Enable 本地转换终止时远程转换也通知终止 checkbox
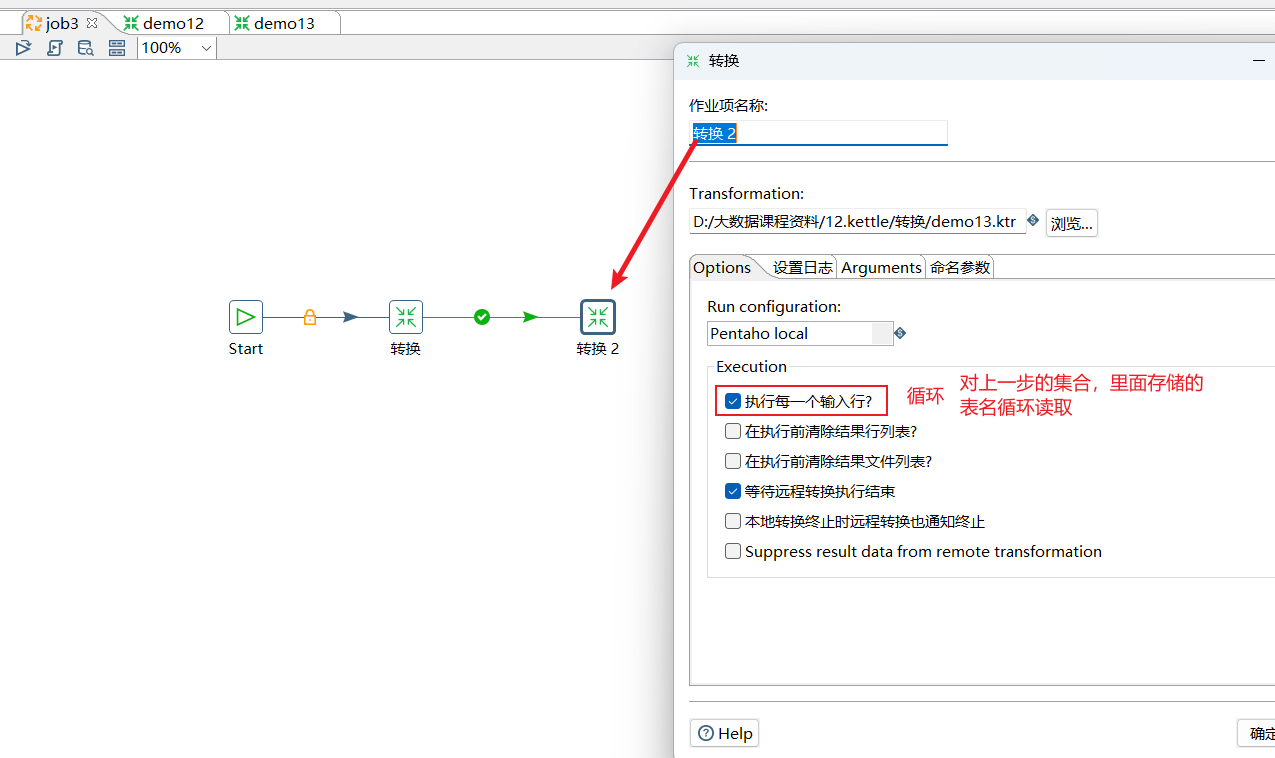 click(733, 521)
